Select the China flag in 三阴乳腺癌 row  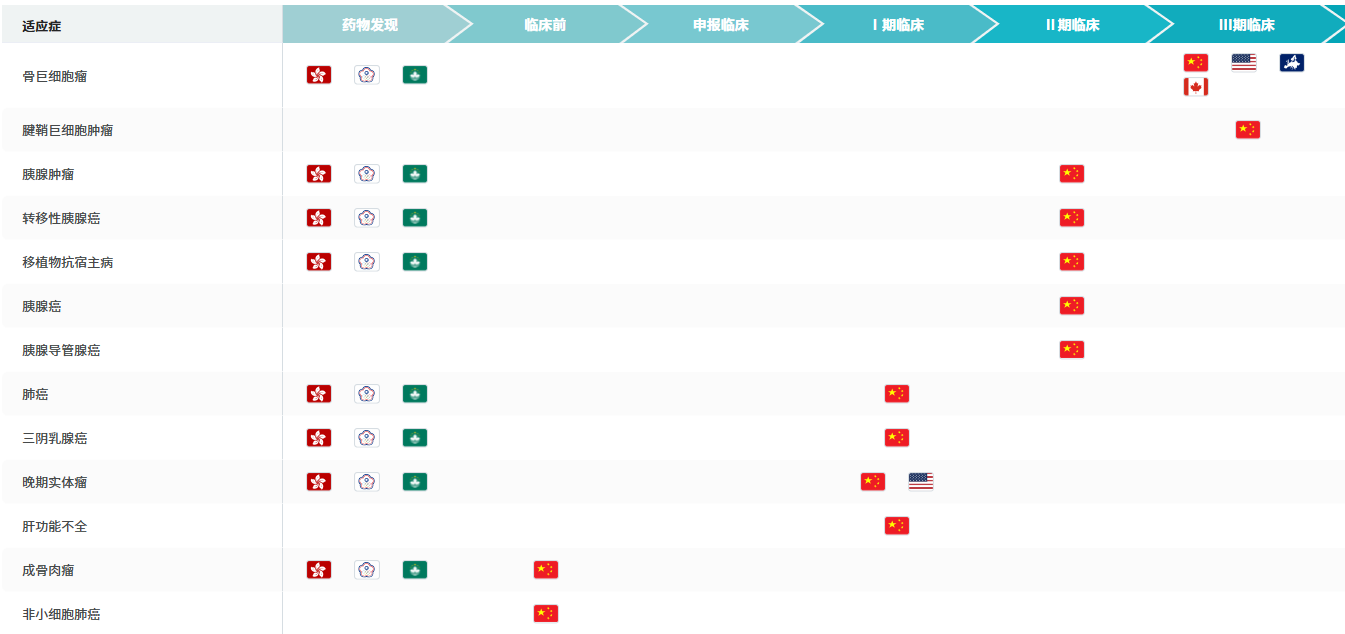[897, 438]
